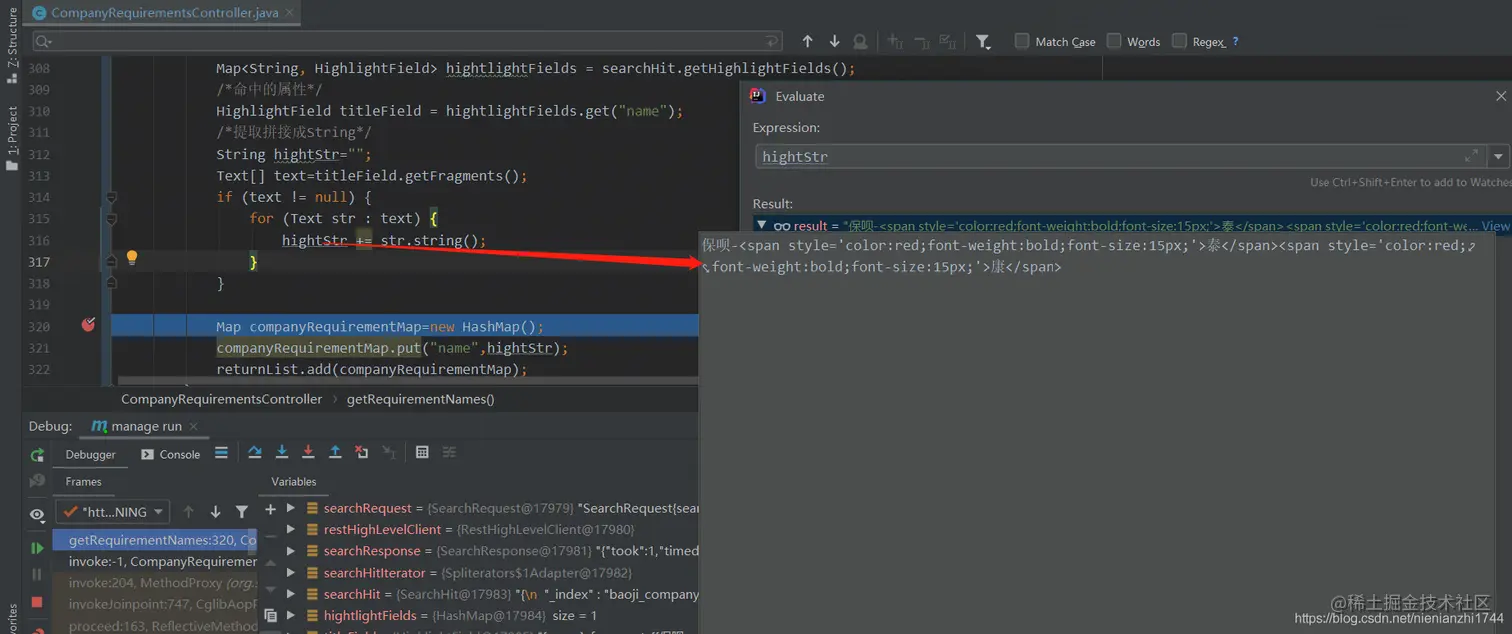Click Step Out debugger icon
1512x634 pixels.
(335, 453)
